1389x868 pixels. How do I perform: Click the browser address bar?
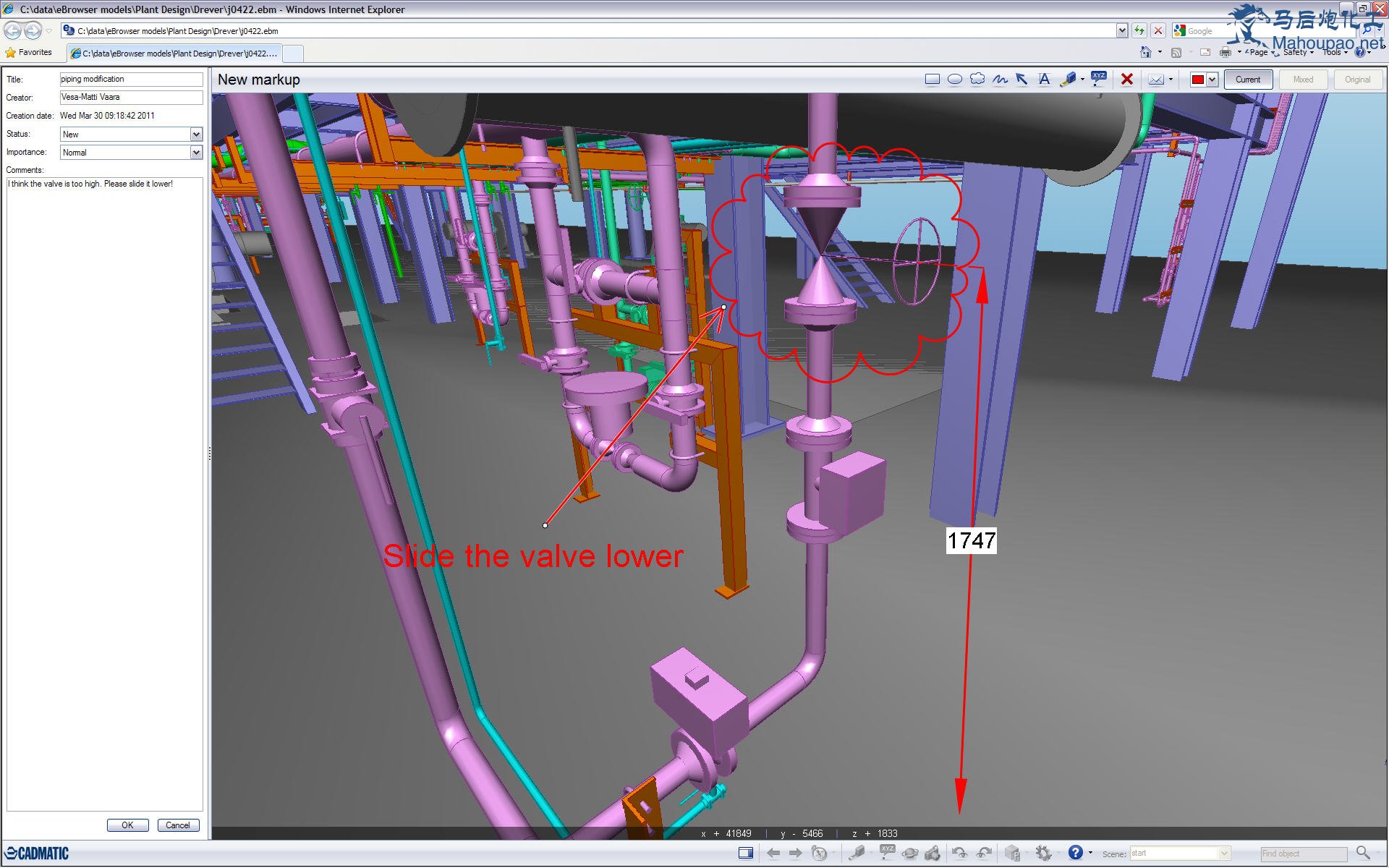click(x=588, y=30)
